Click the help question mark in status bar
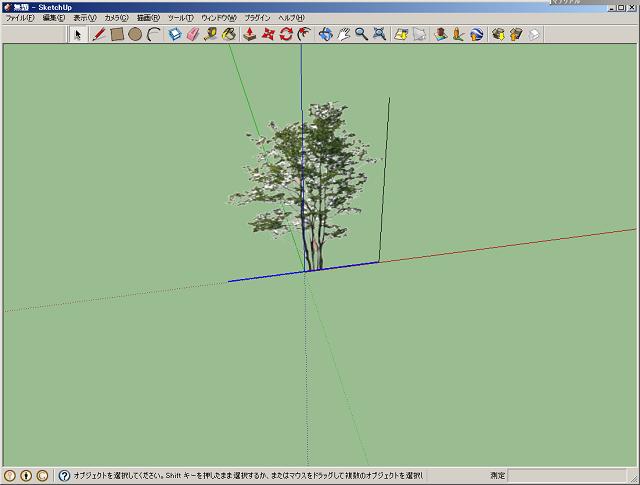This screenshot has height=485, width=640. click(x=64, y=476)
